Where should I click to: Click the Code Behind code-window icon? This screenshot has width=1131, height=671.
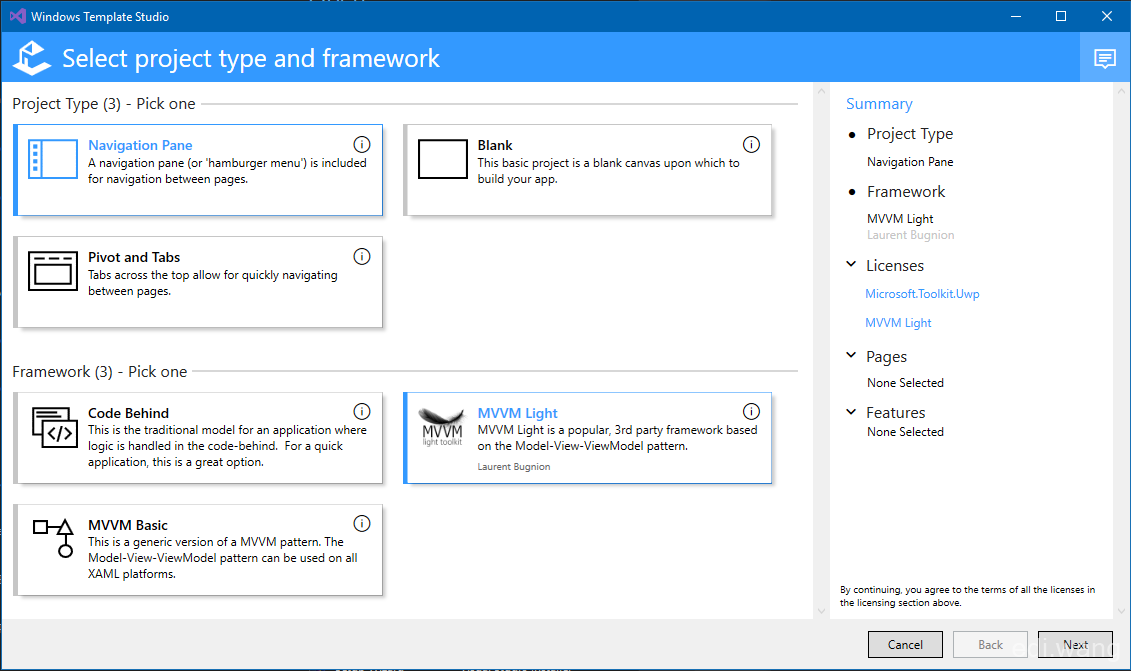point(54,427)
